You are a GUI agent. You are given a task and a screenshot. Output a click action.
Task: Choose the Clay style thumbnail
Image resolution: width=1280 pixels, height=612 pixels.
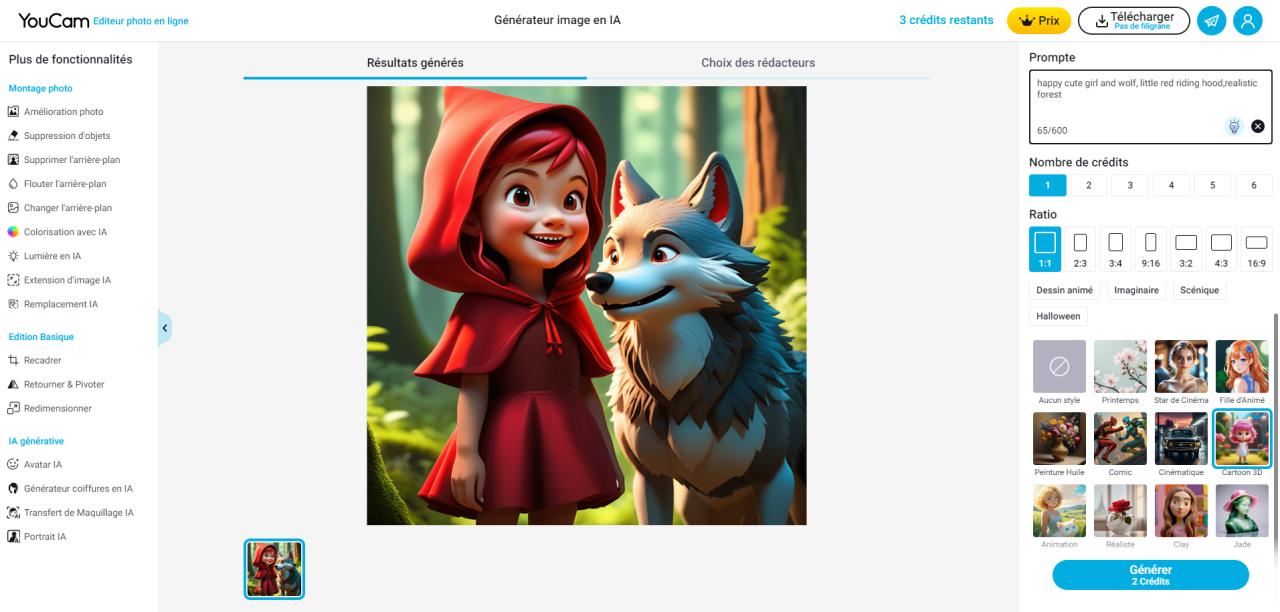[x=1181, y=510]
